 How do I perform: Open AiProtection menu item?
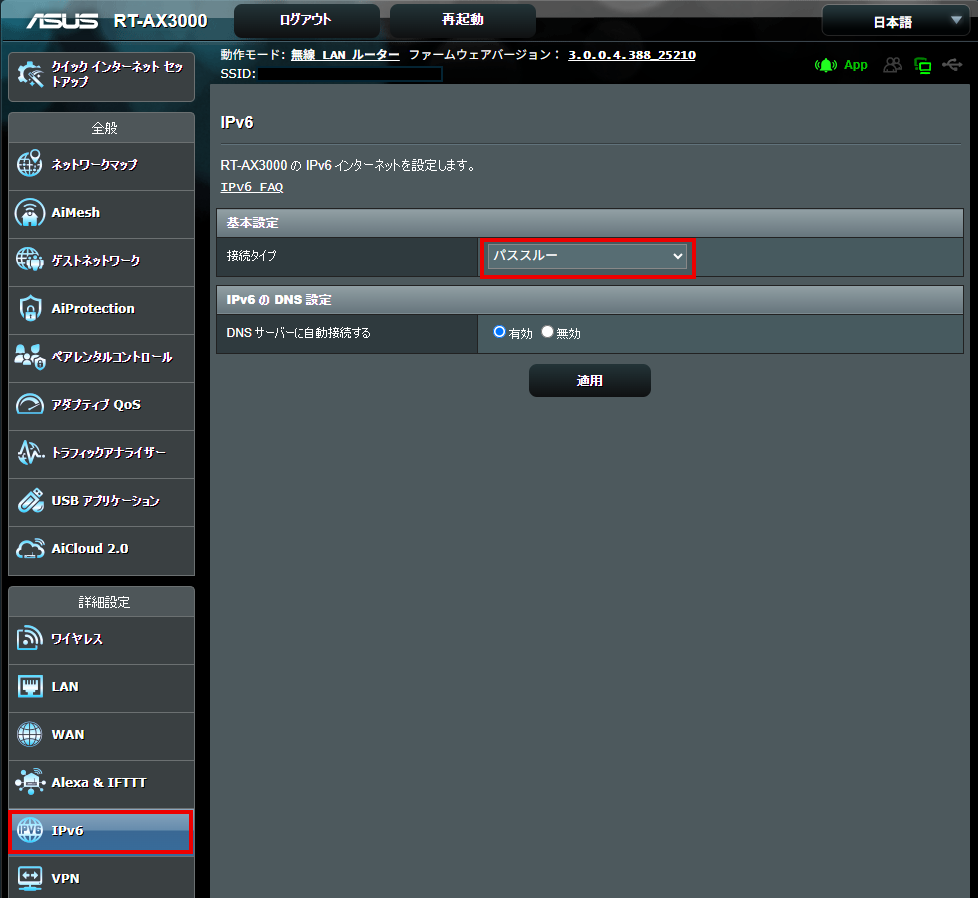click(x=101, y=311)
